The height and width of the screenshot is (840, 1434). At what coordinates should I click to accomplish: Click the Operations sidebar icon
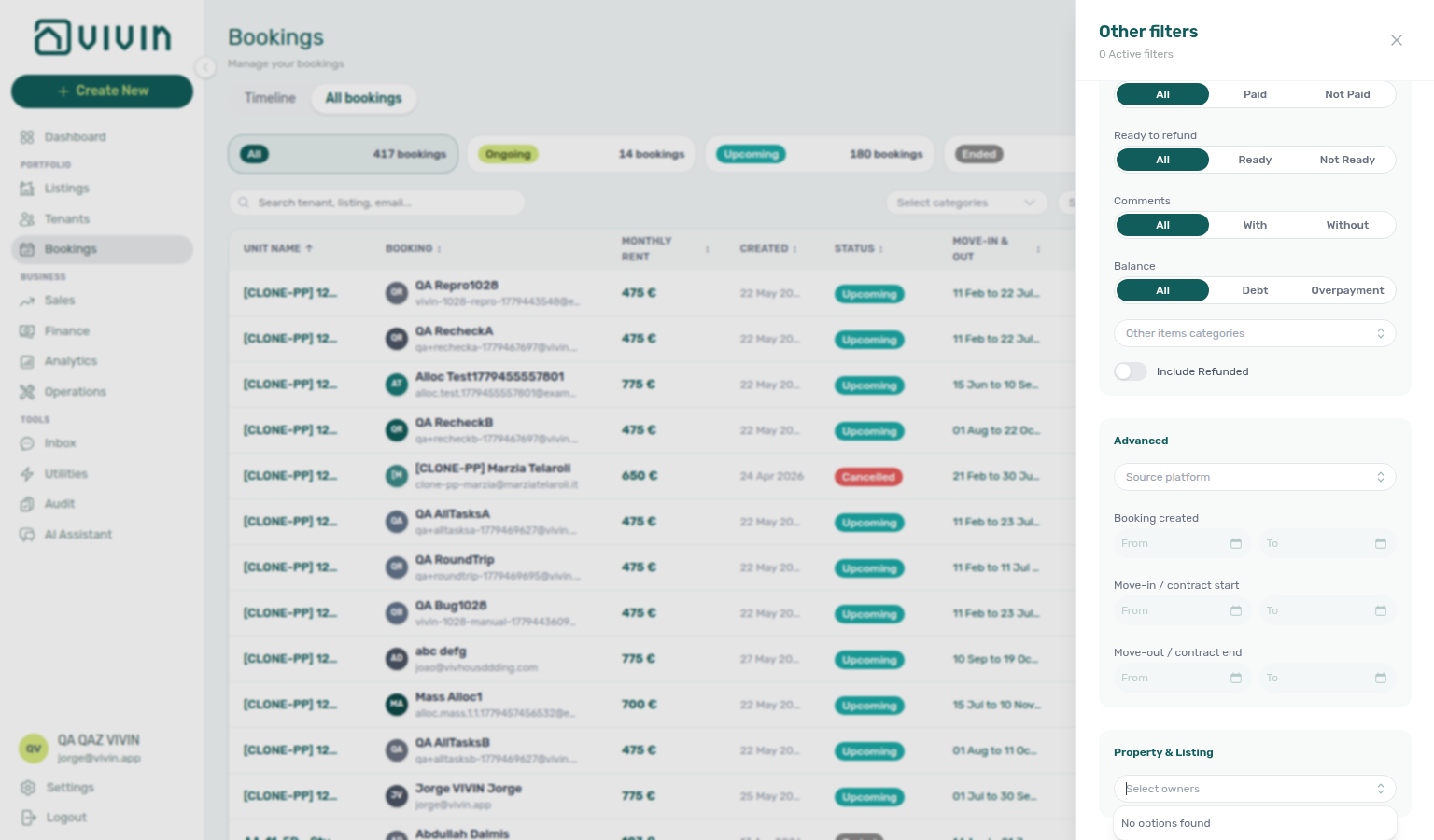coord(27,392)
